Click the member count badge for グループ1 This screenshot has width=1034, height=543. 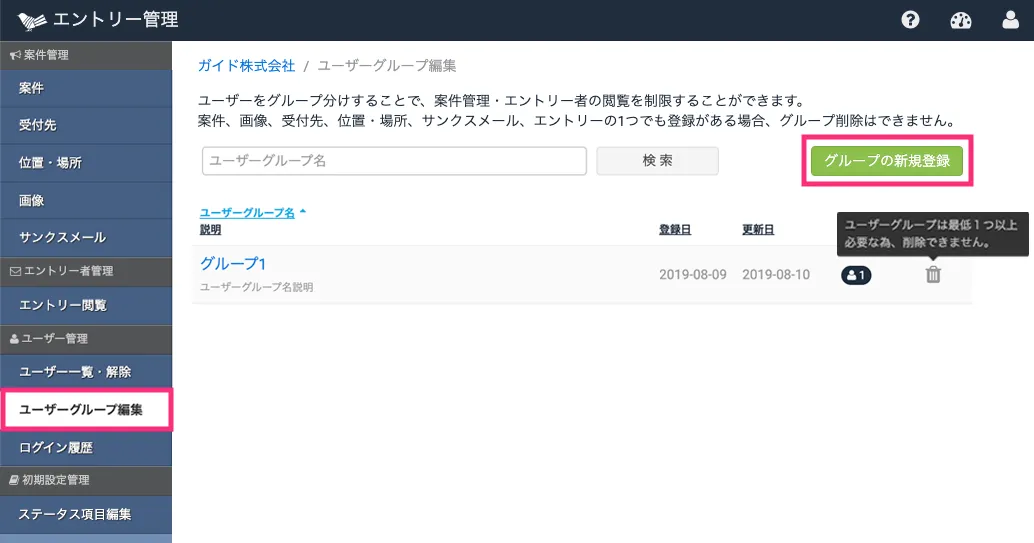click(856, 275)
